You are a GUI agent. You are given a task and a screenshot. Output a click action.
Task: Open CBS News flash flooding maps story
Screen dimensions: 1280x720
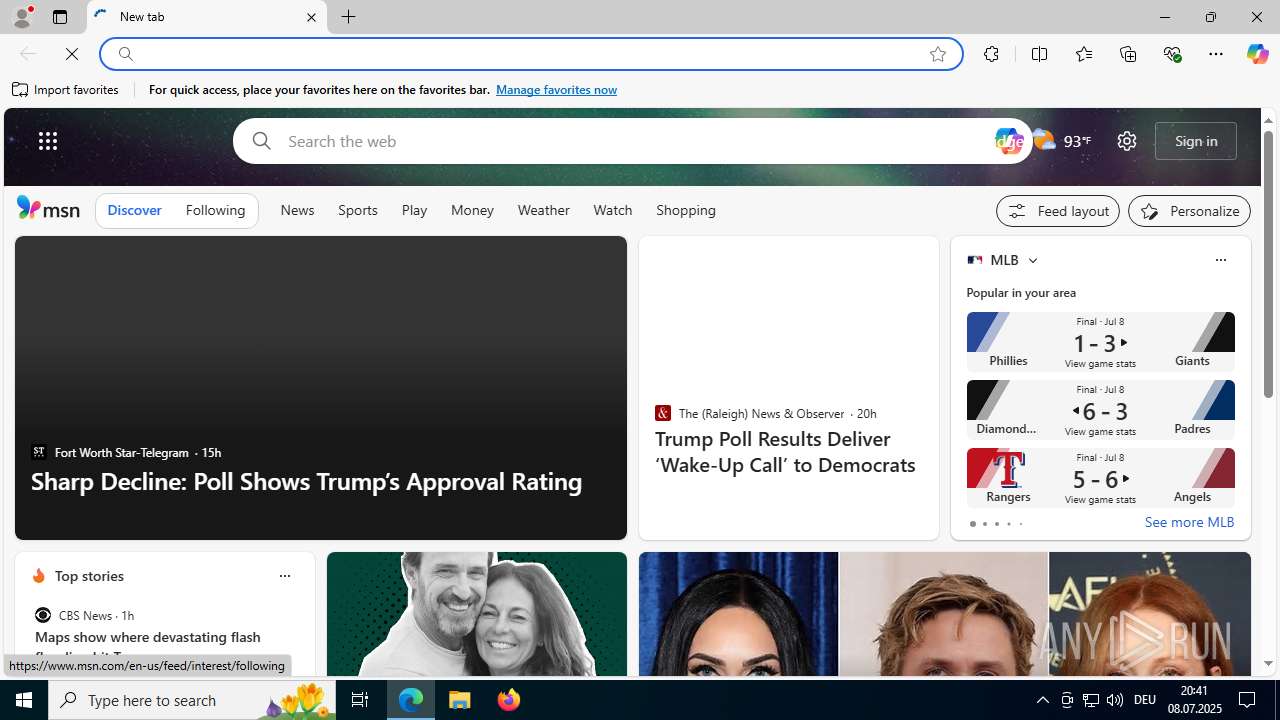[148, 645]
